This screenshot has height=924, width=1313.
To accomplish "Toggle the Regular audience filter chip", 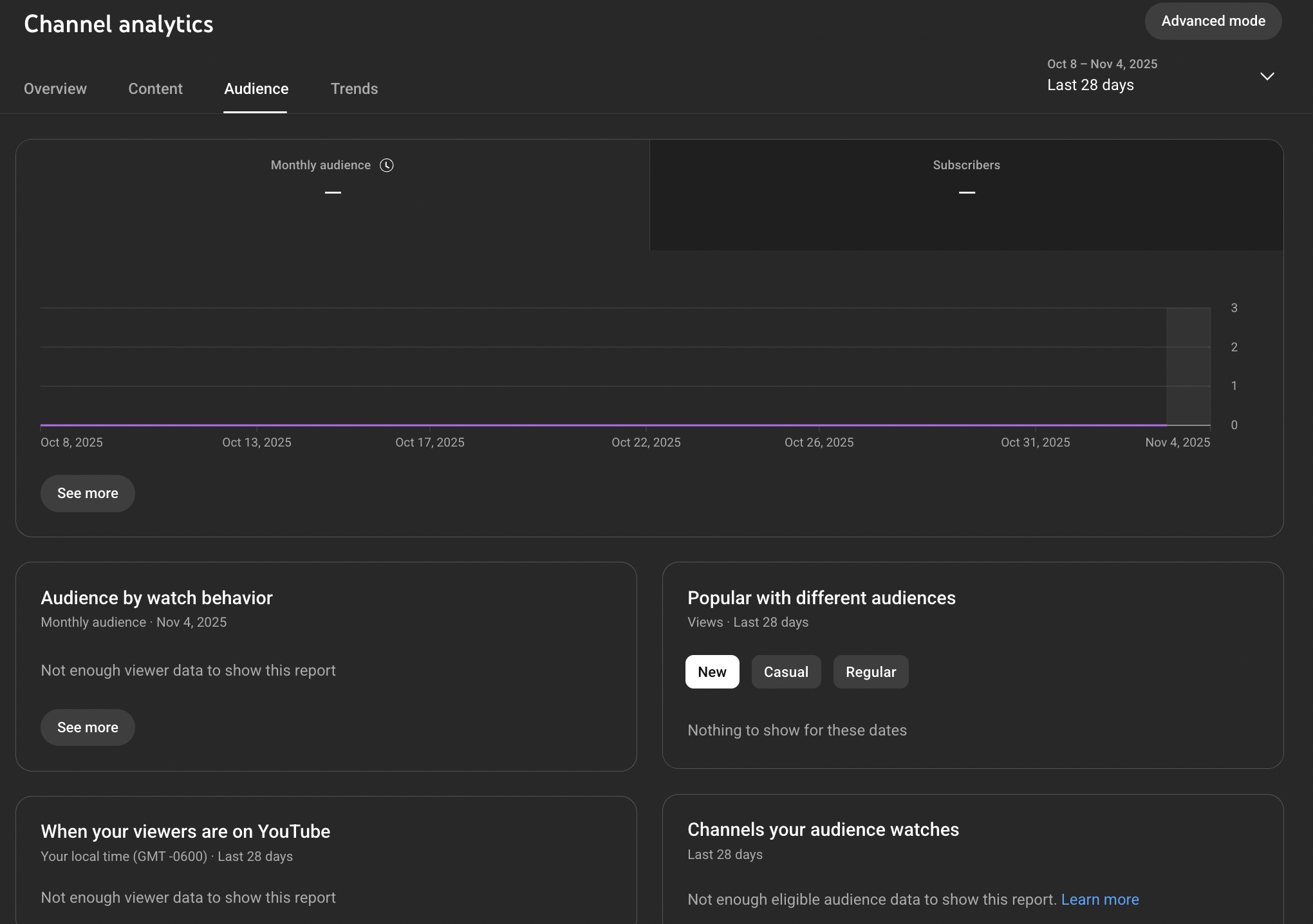I will [870, 672].
